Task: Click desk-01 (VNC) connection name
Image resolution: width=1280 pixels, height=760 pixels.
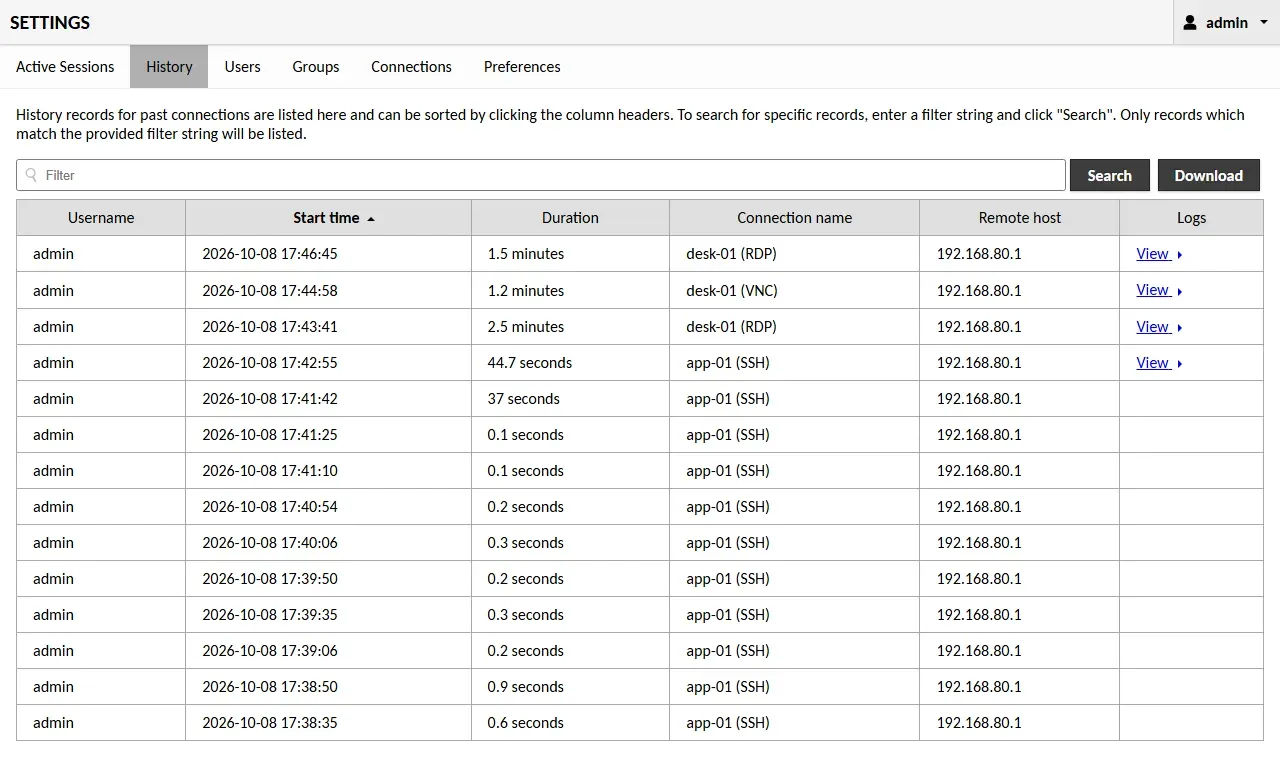Action: (x=732, y=291)
